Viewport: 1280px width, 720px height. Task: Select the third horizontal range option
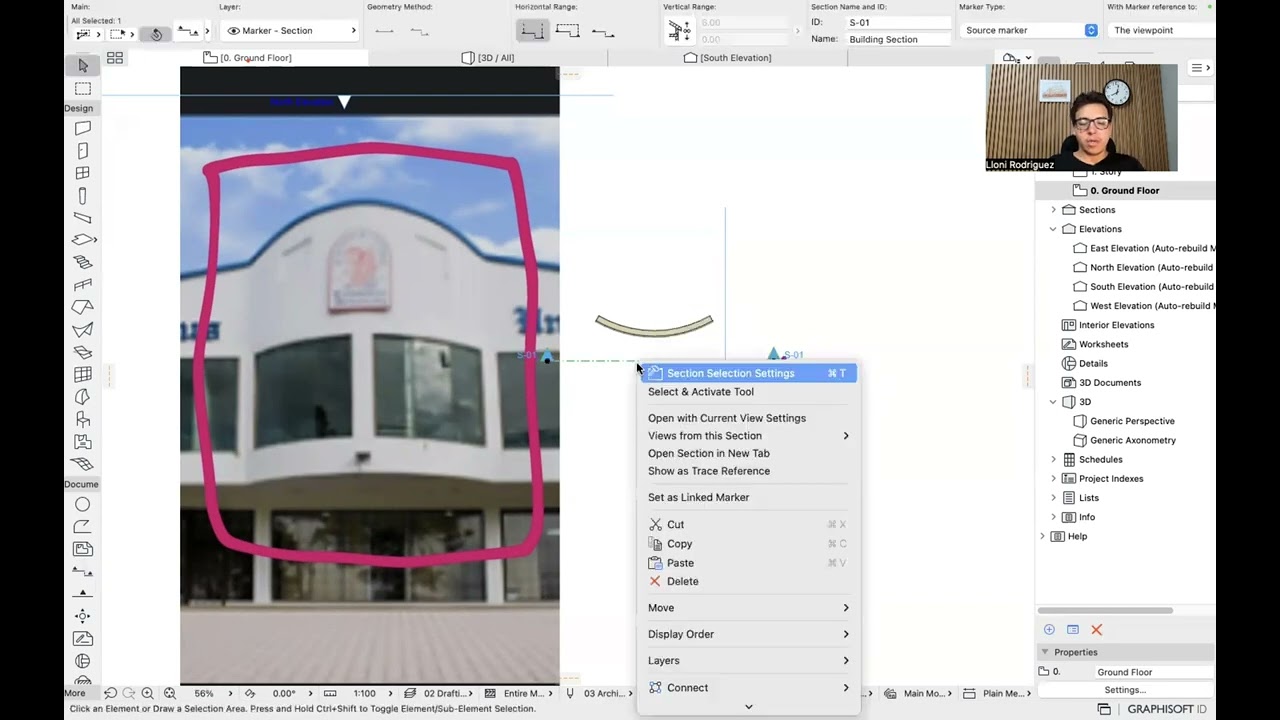[603, 31]
